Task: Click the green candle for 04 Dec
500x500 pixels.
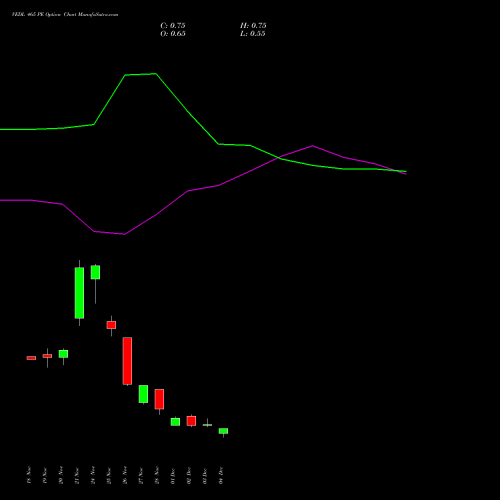Action: pyautogui.click(x=223, y=431)
